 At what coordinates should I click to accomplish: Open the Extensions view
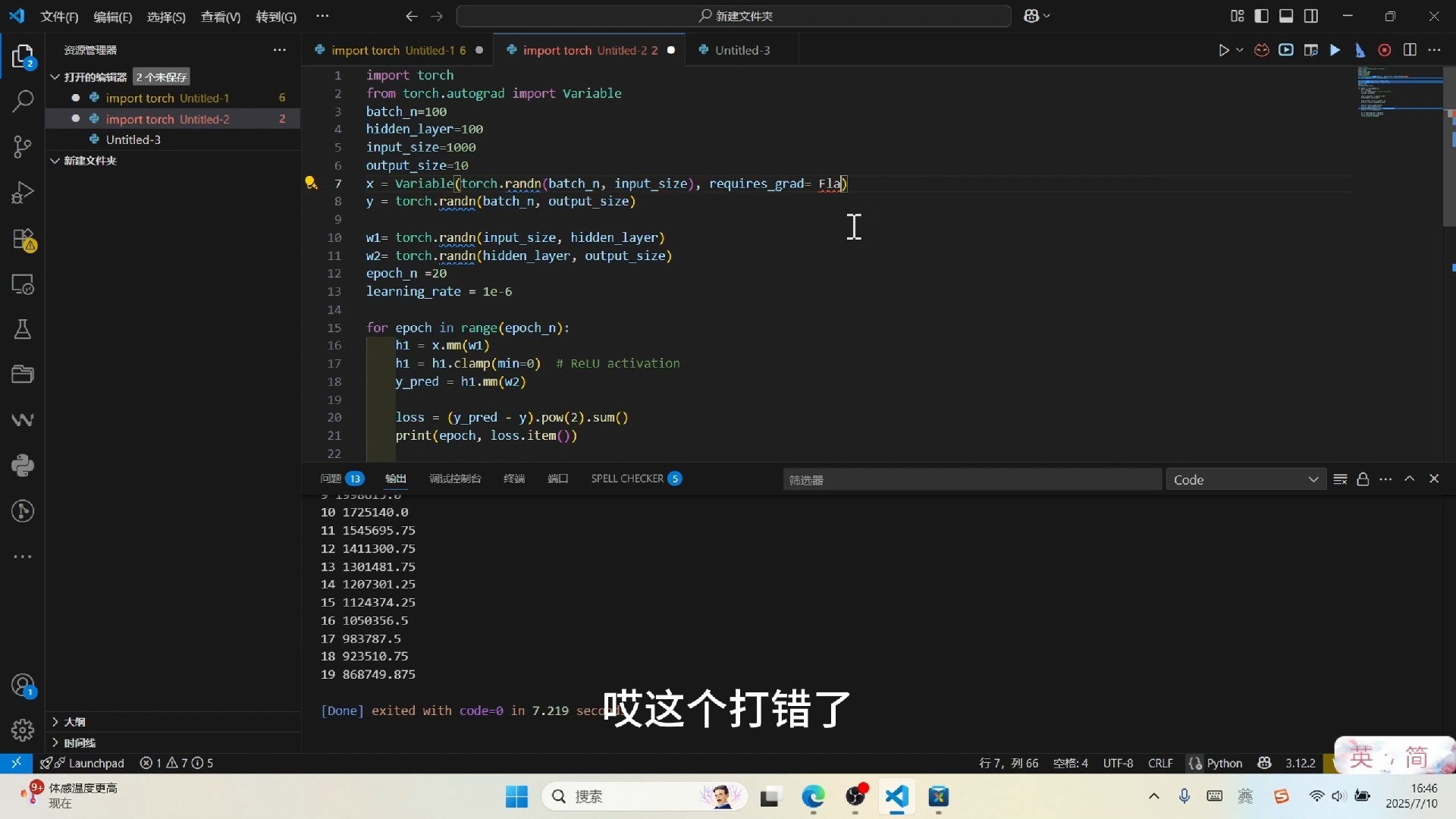(23, 239)
